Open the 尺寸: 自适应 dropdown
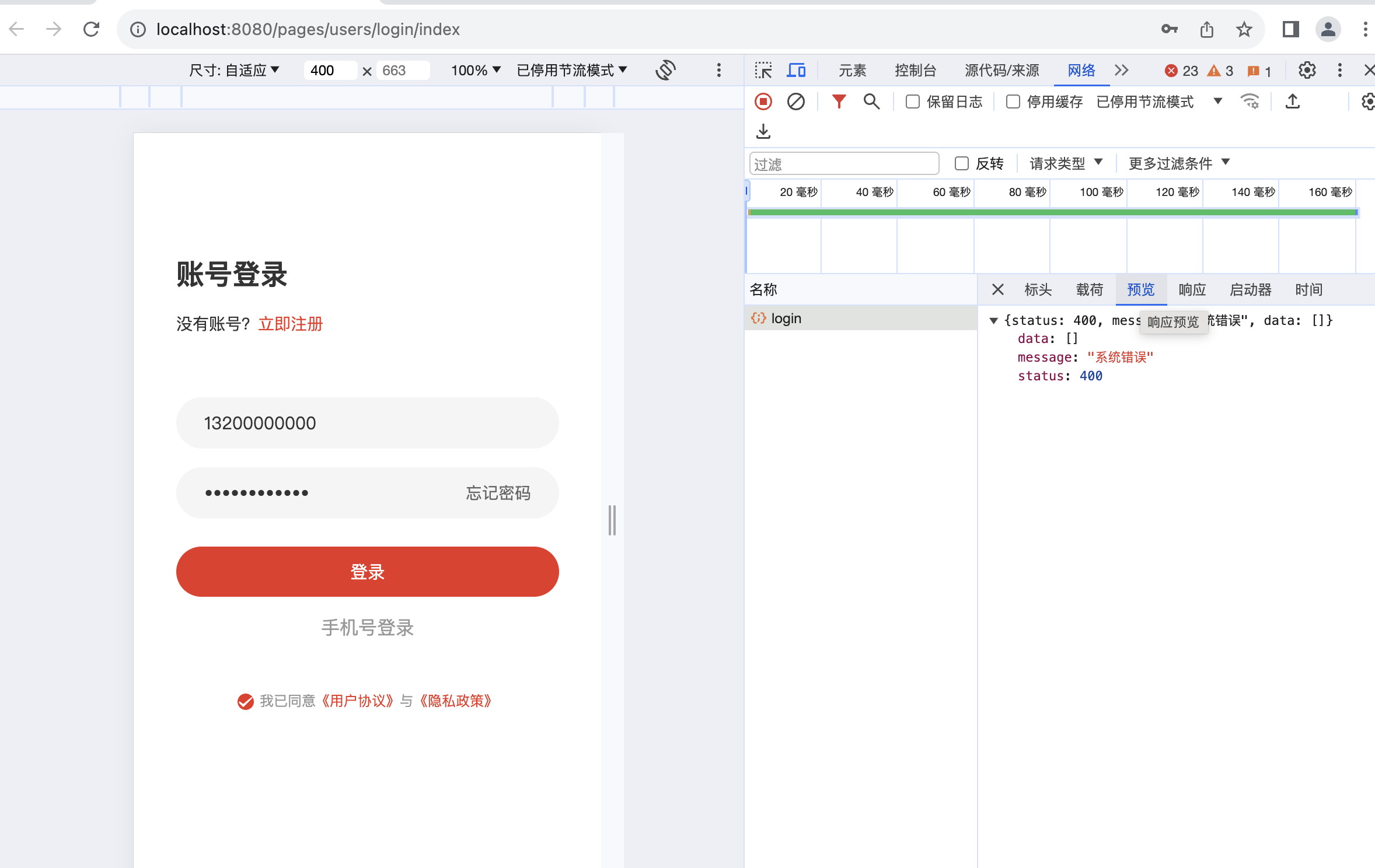This screenshot has height=868, width=1375. [234, 71]
